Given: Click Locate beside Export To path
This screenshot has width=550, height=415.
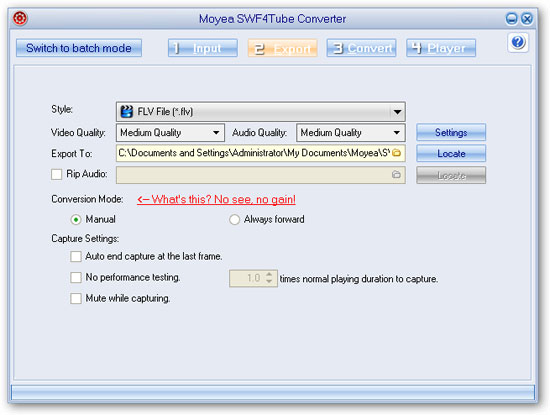Looking at the screenshot, I should (x=451, y=154).
